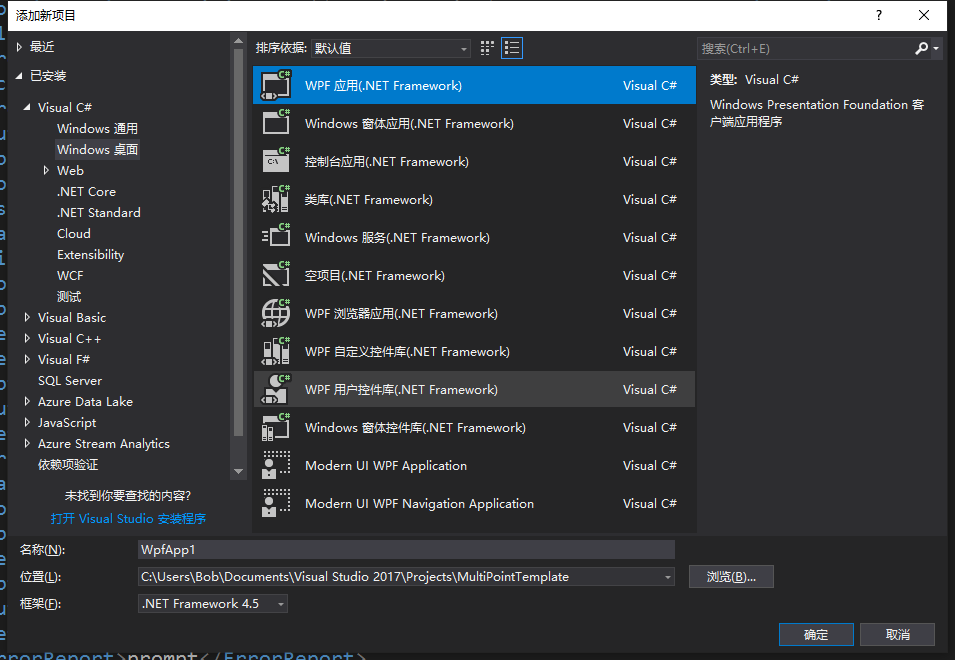Image resolution: width=955 pixels, height=660 pixels.
Task: Switch template list to small icons view
Action: (487, 47)
